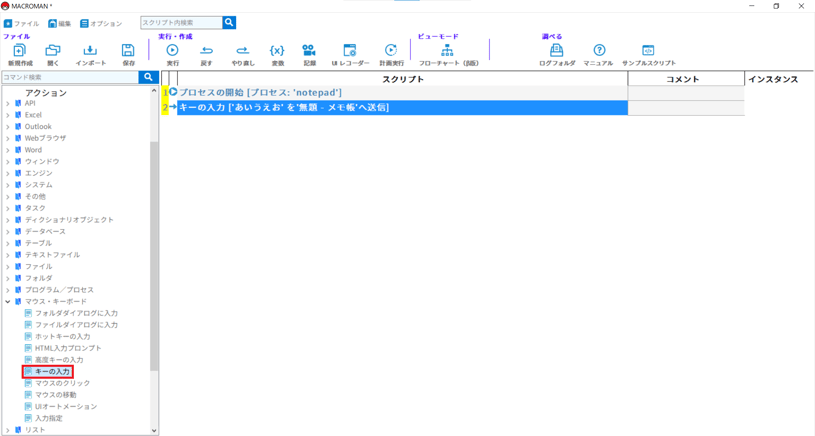The height and width of the screenshot is (436, 815).
Task: Select the フォルダダイアログに入力 command
Action: [x=76, y=313]
